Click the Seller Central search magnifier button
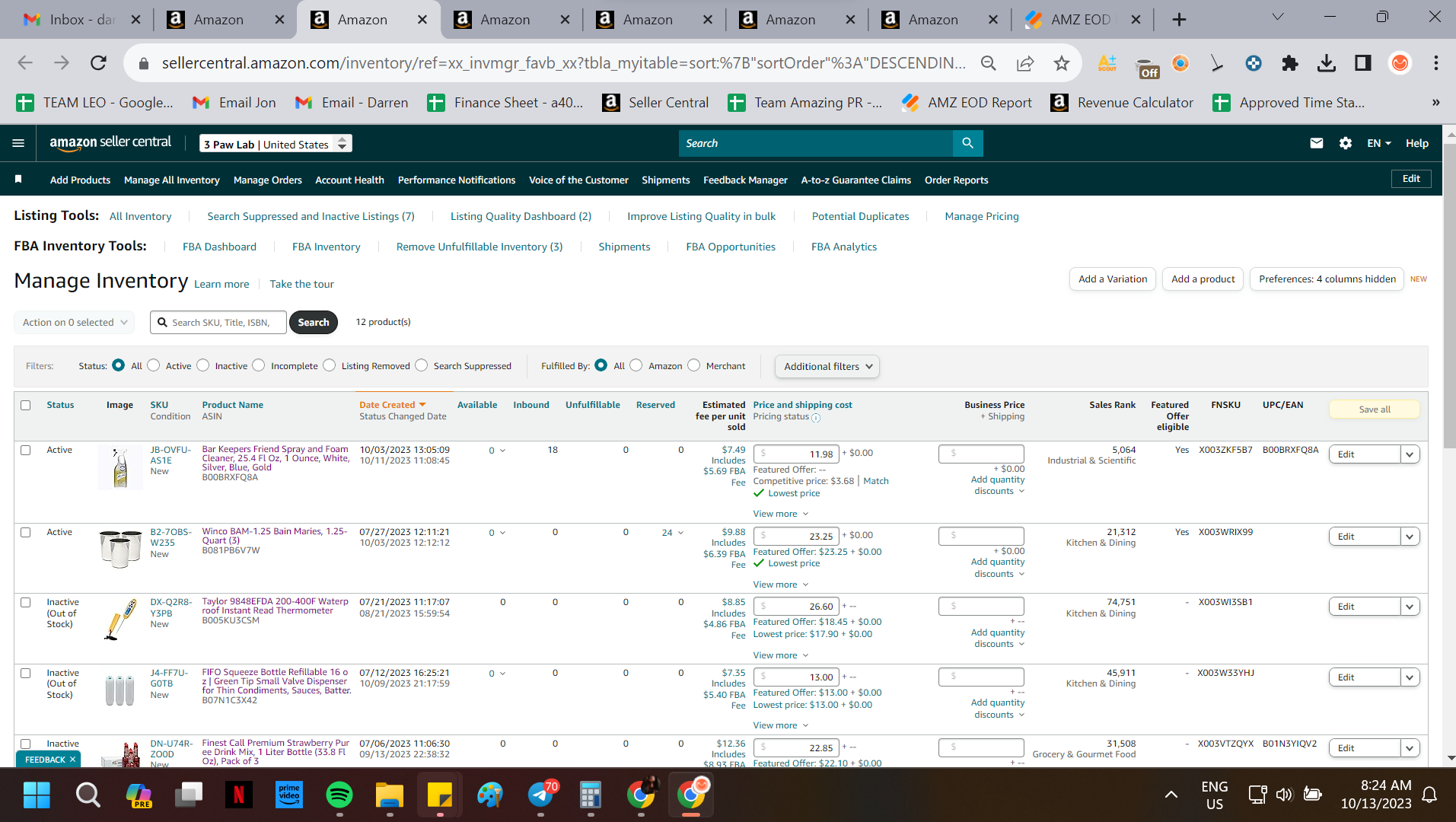Viewport: 1456px width, 822px height. pyautogui.click(x=967, y=143)
